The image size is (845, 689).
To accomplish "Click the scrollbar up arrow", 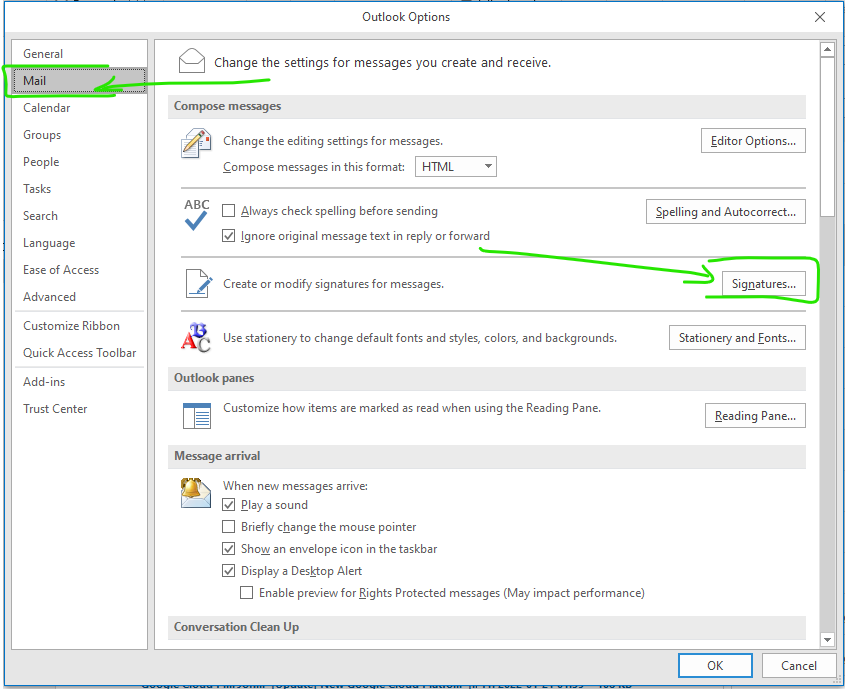I will [x=827, y=50].
